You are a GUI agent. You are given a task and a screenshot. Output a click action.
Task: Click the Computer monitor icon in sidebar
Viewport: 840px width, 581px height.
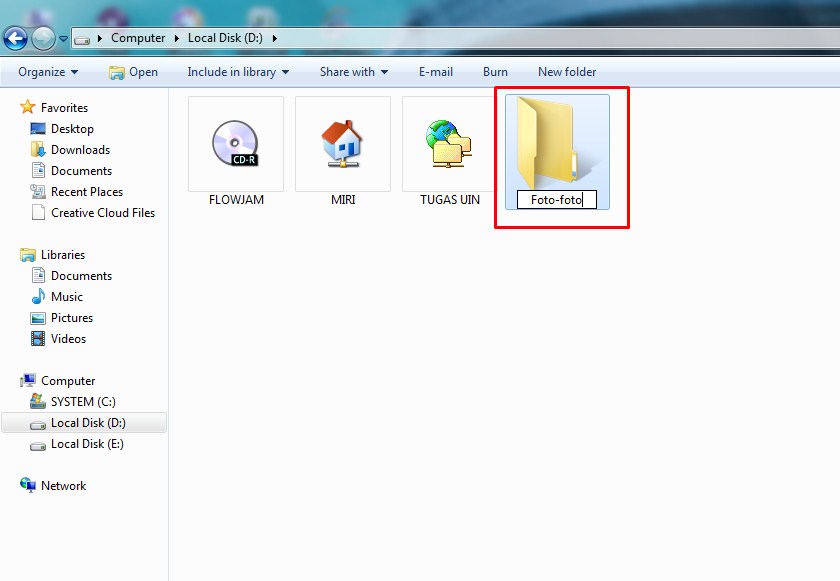[28, 381]
